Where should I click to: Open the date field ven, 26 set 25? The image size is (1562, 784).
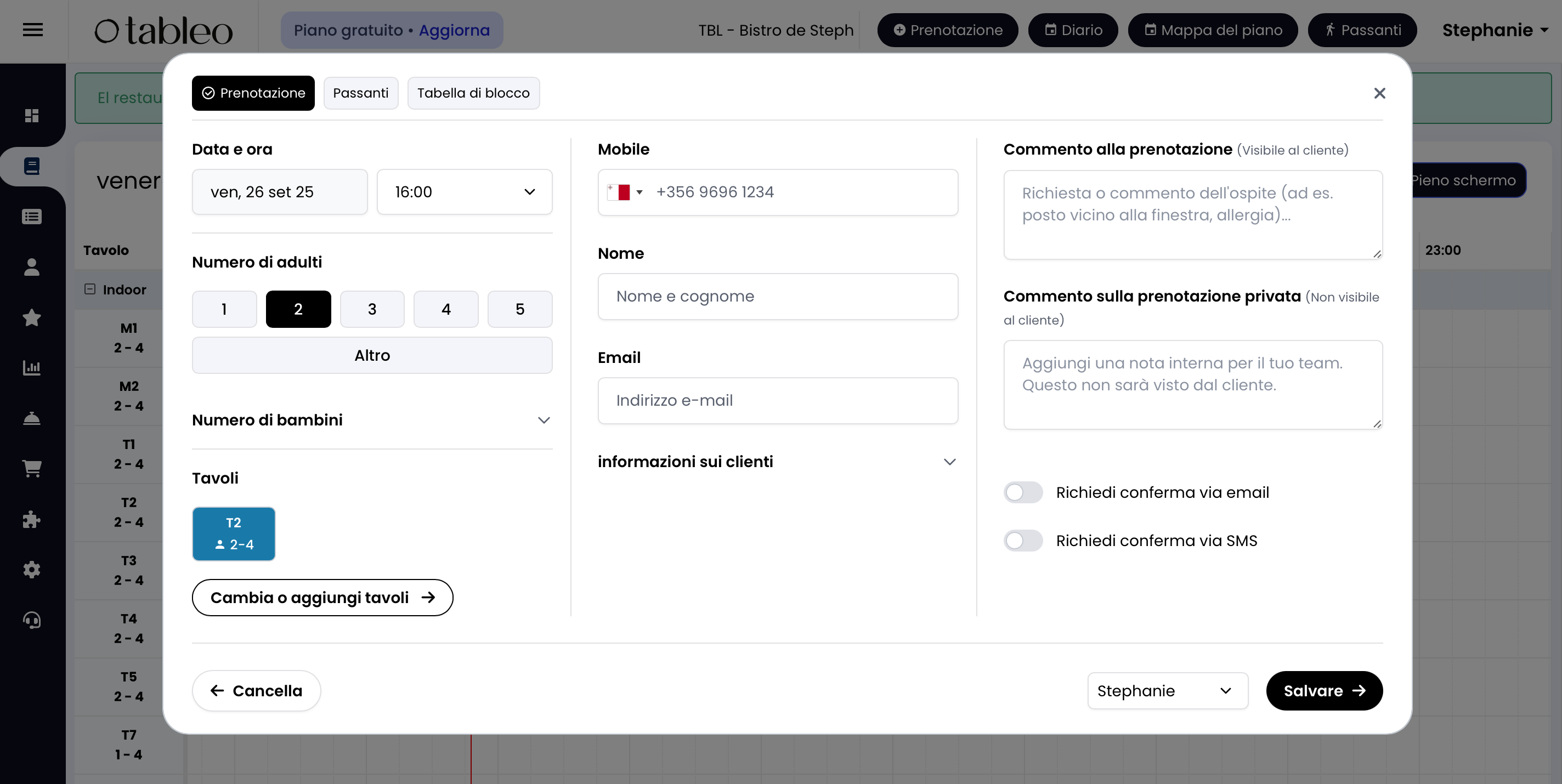(x=280, y=192)
